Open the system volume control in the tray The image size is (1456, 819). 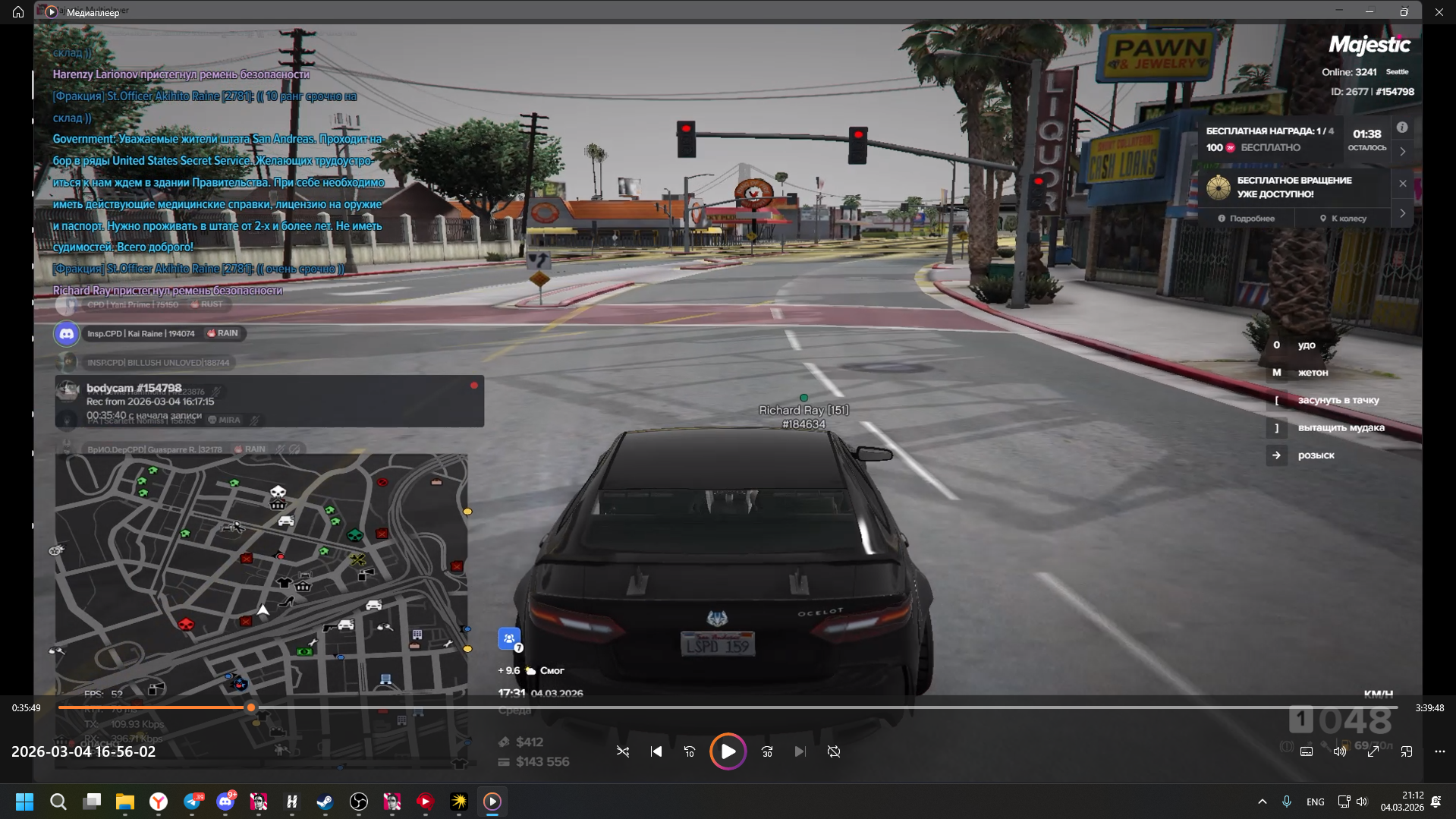click(x=1362, y=802)
